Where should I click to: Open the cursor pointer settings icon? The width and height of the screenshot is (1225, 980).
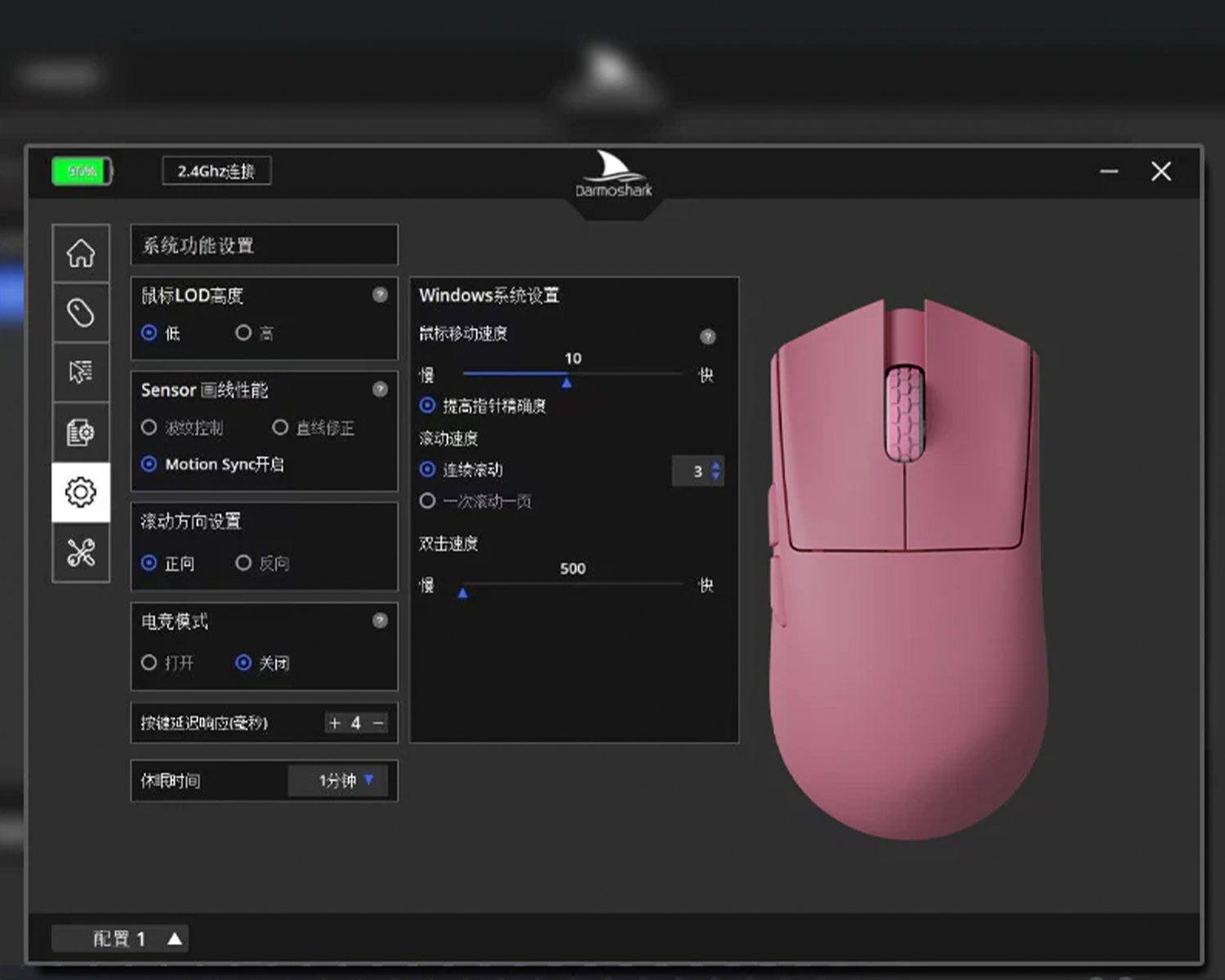[81, 372]
